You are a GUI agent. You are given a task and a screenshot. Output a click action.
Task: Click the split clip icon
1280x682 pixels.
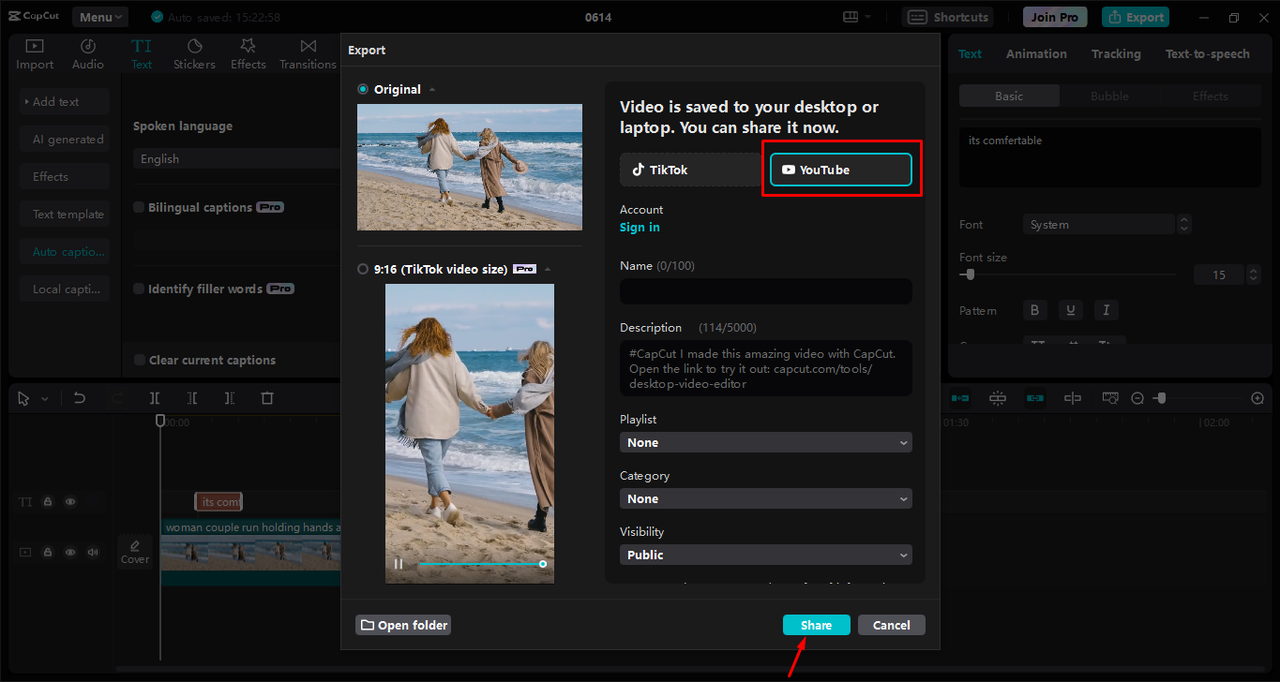(x=155, y=398)
